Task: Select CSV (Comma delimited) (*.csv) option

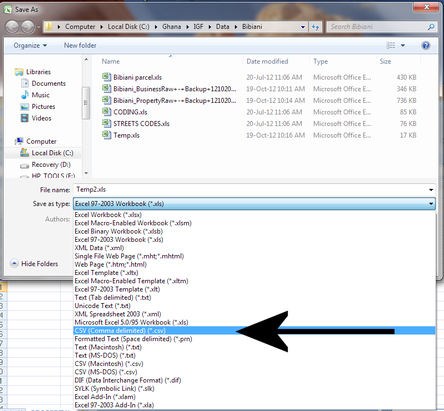Action: (x=254, y=331)
